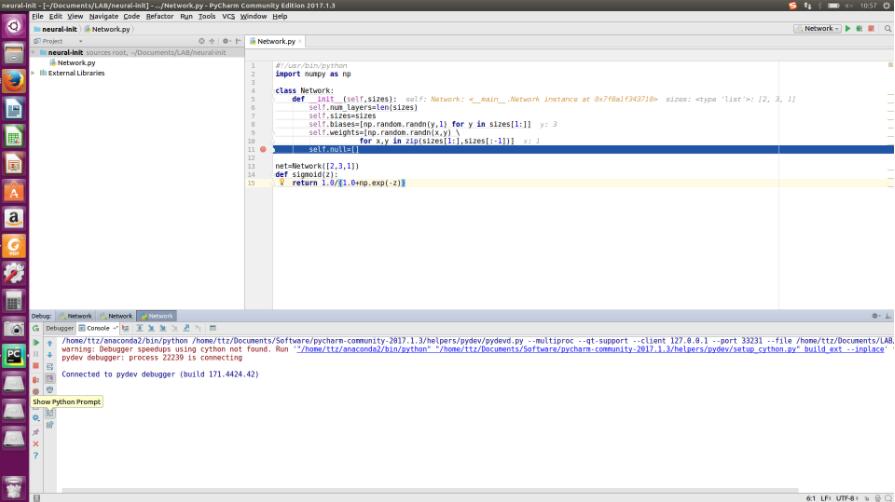
Task: Switch to the Debugger tab
Action: click(x=58, y=328)
